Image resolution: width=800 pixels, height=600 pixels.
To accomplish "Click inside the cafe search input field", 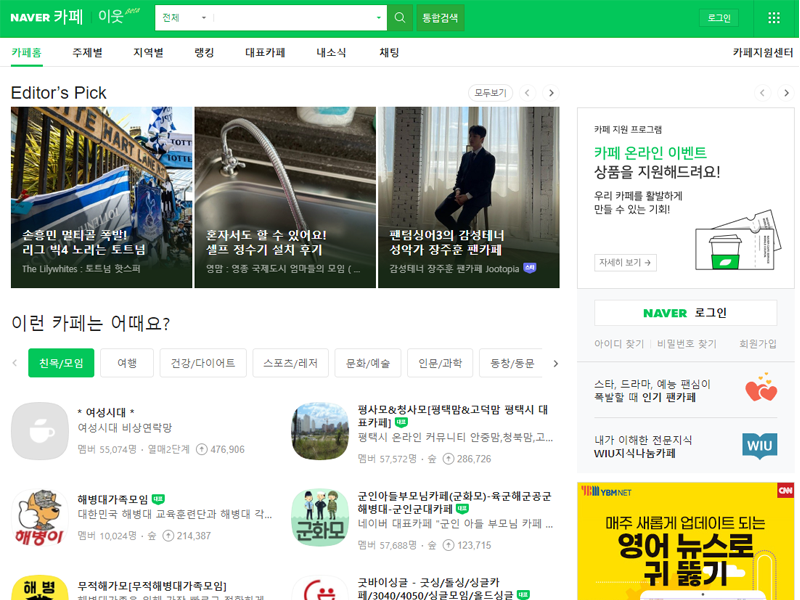I will 293,18.
